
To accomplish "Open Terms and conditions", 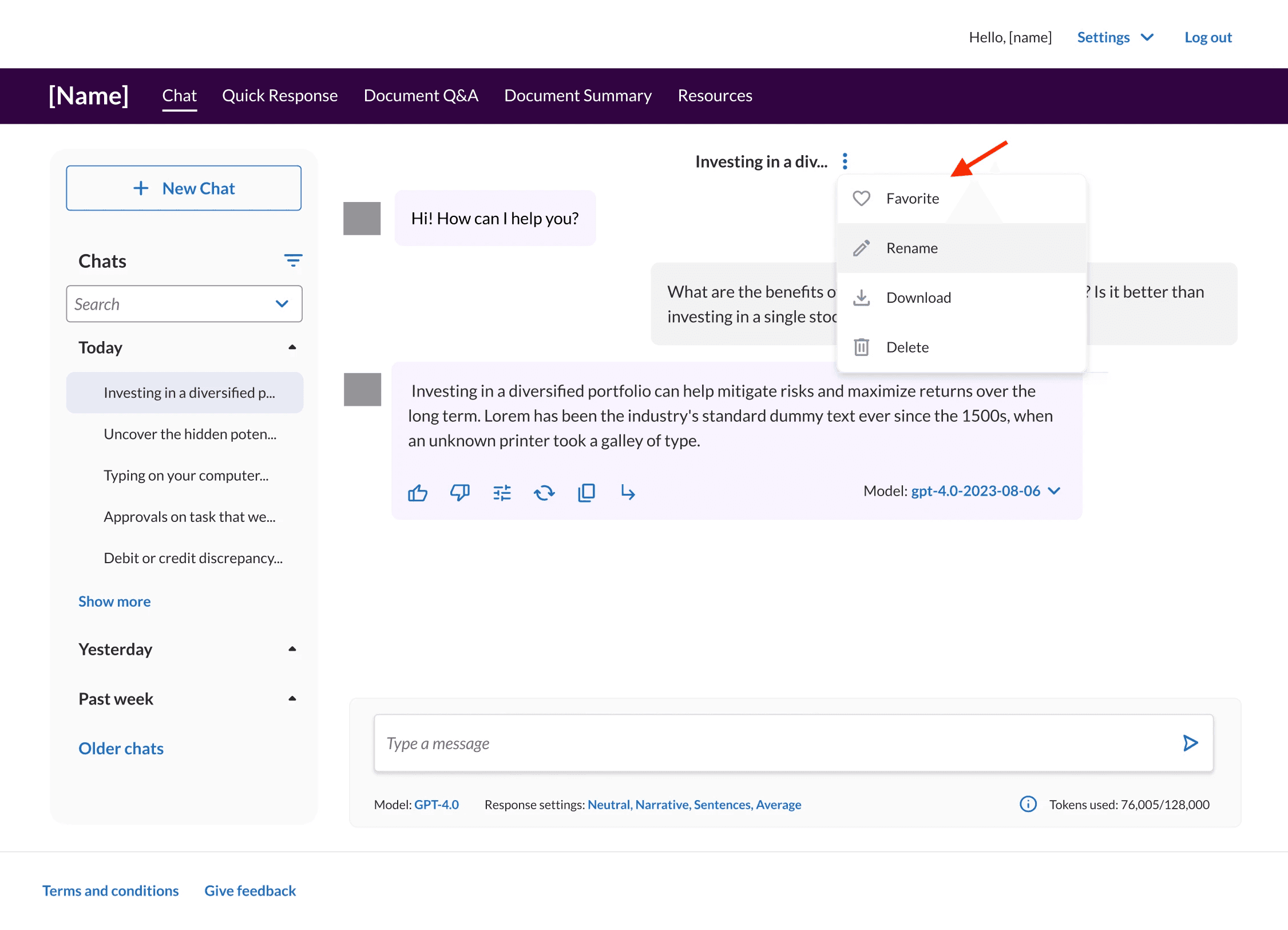I will tap(110, 891).
